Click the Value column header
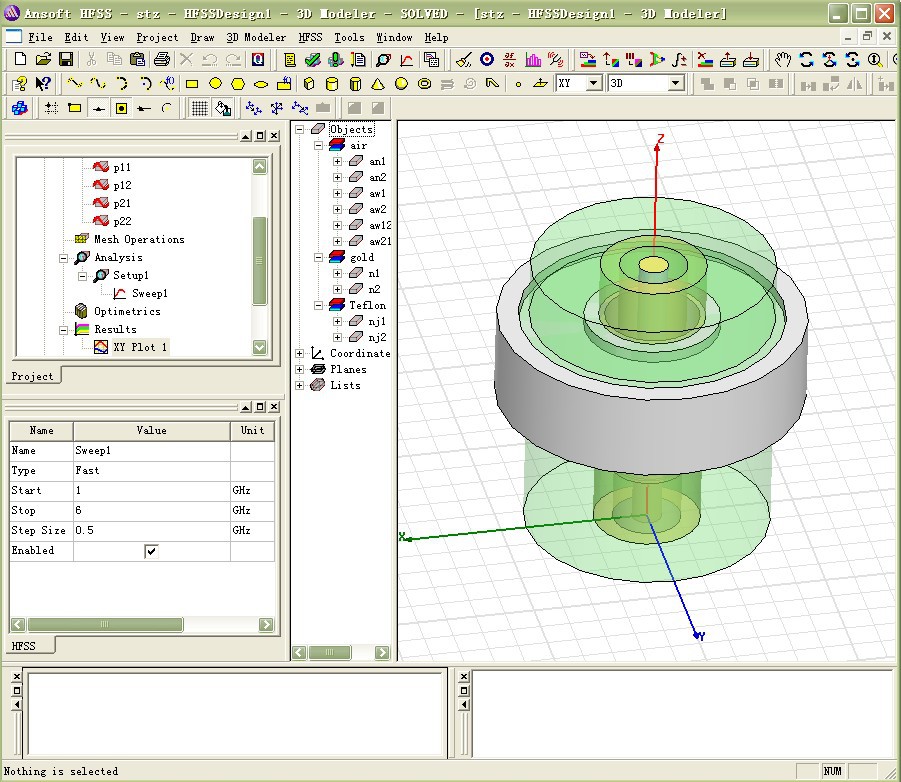Image resolution: width=901 pixels, height=782 pixels. (152, 430)
